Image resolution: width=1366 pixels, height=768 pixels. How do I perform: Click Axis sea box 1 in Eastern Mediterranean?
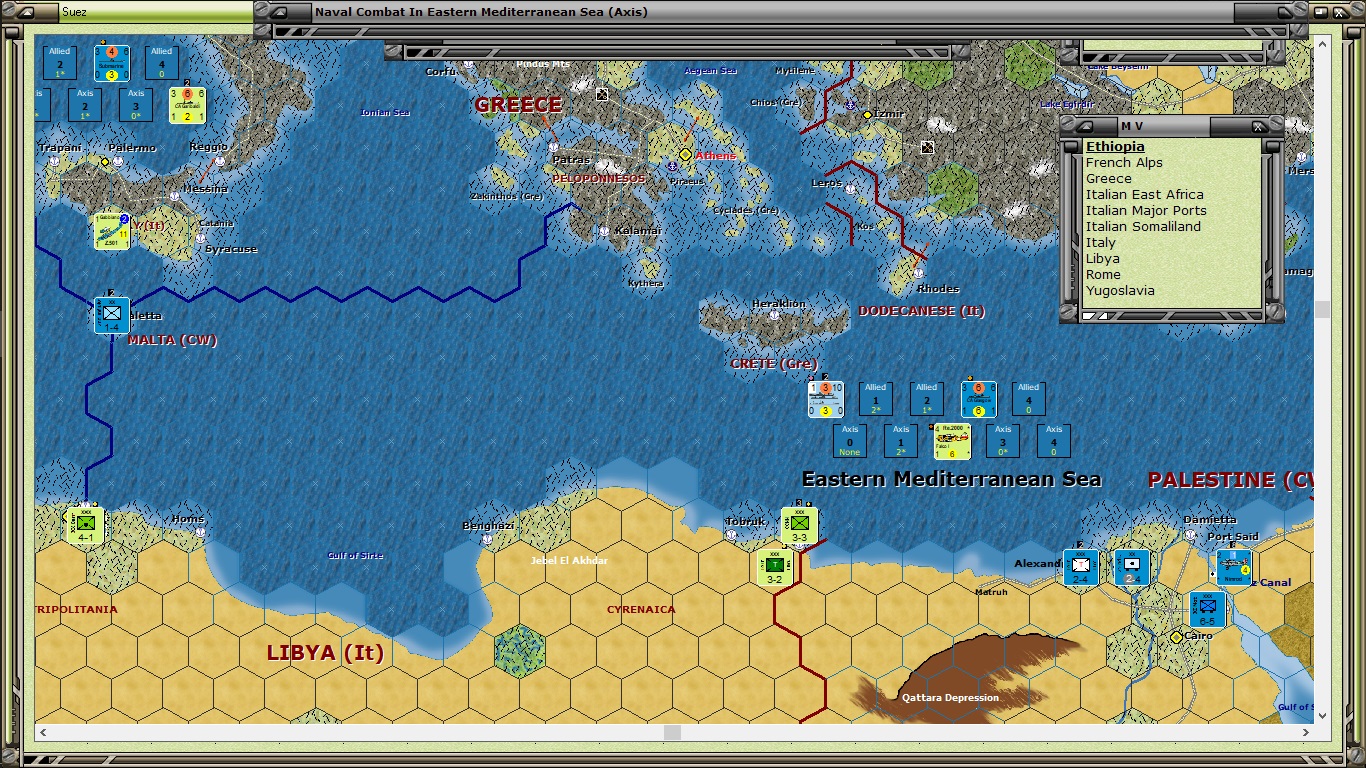click(x=901, y=441)
